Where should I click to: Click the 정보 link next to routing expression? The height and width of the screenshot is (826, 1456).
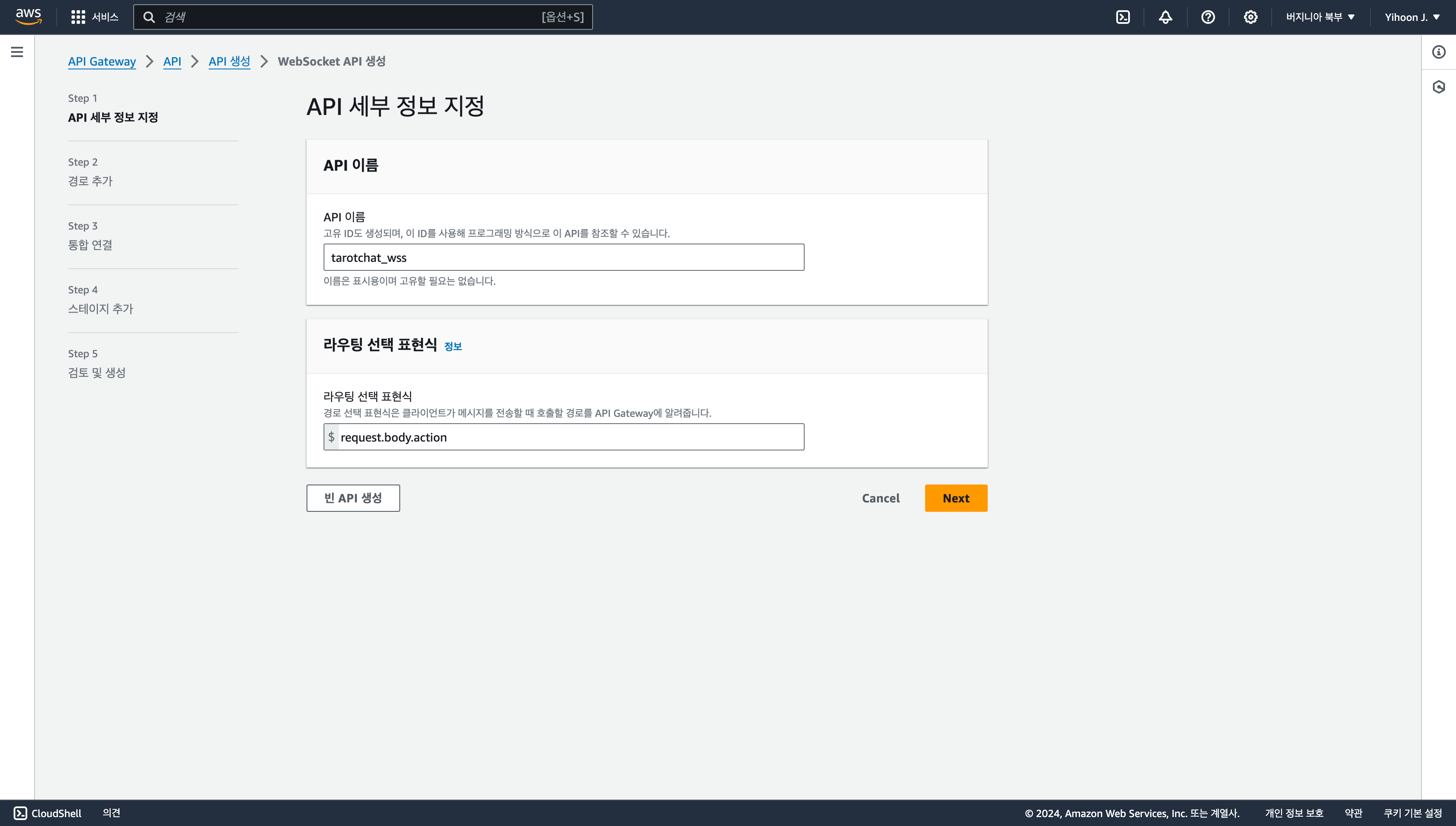point(453,346)
